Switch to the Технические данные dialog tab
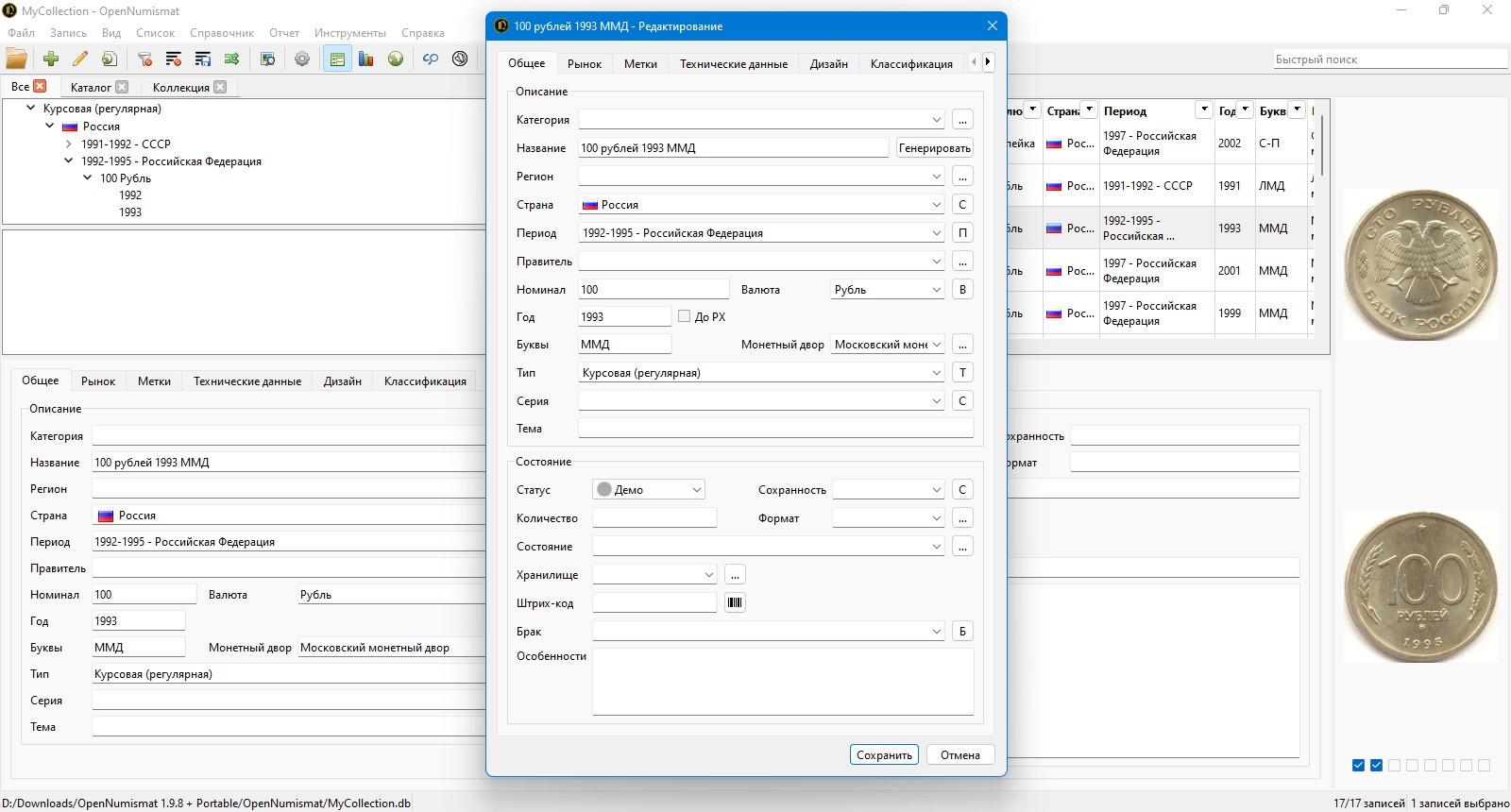This screenshot has width=1511, height=812. (x=734, y=63)
